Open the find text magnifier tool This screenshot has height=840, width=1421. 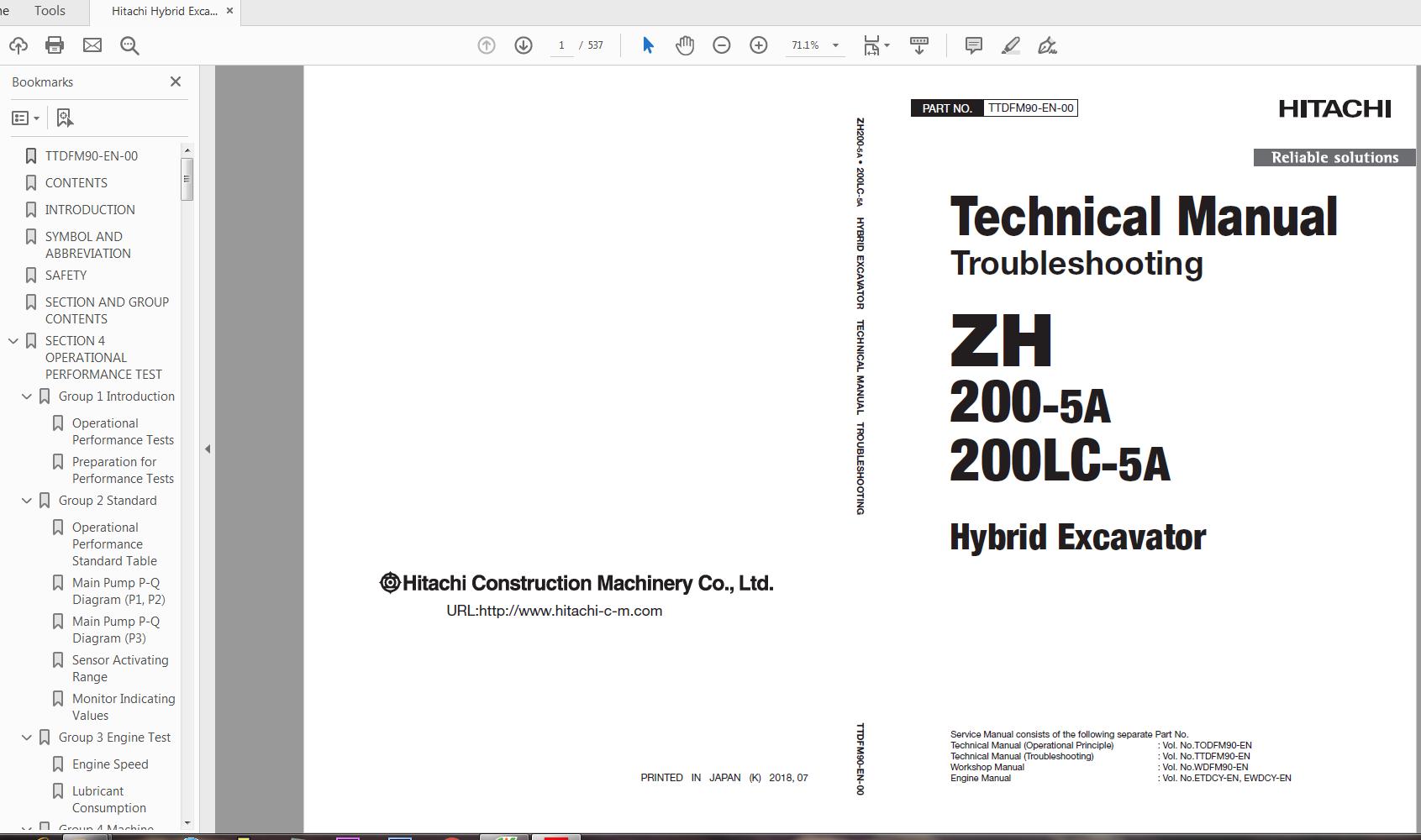[x=129, y=45]
